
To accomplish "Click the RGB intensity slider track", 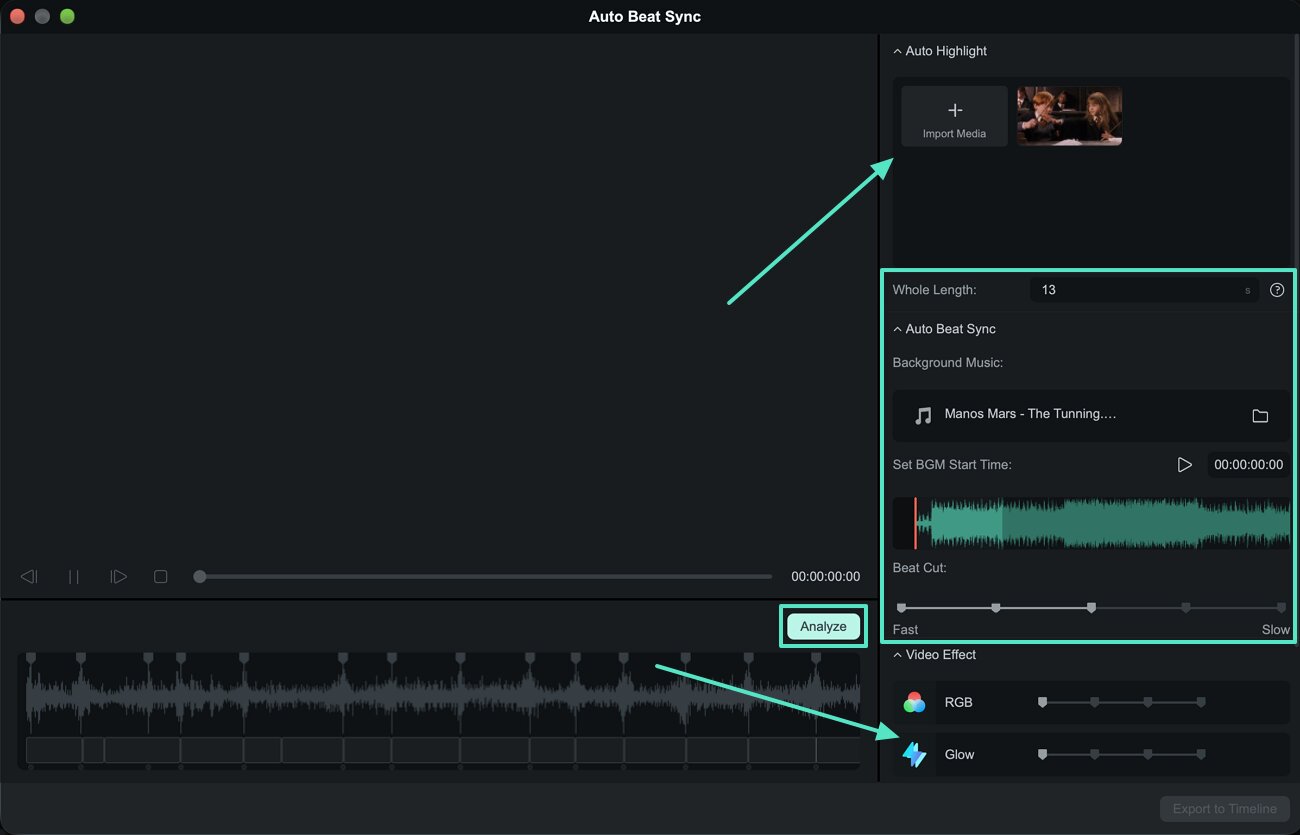I will [x=1122, y=702].
